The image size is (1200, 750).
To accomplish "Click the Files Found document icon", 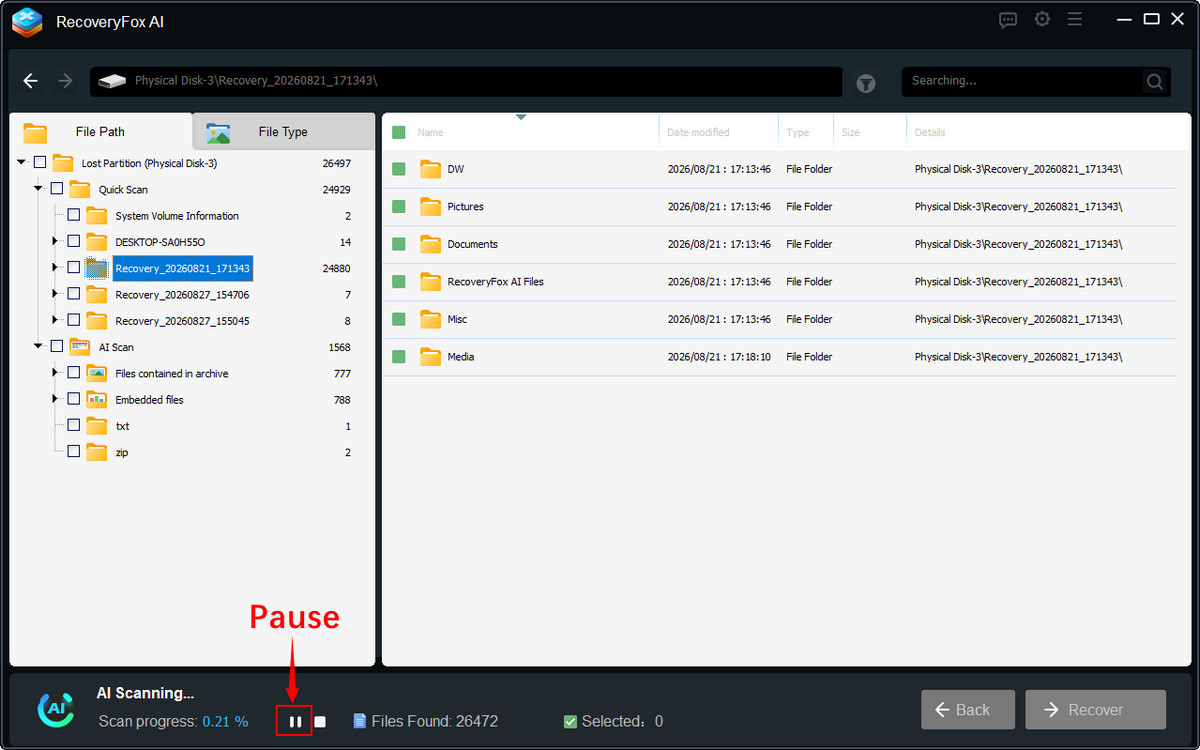I will click(360, 721).
